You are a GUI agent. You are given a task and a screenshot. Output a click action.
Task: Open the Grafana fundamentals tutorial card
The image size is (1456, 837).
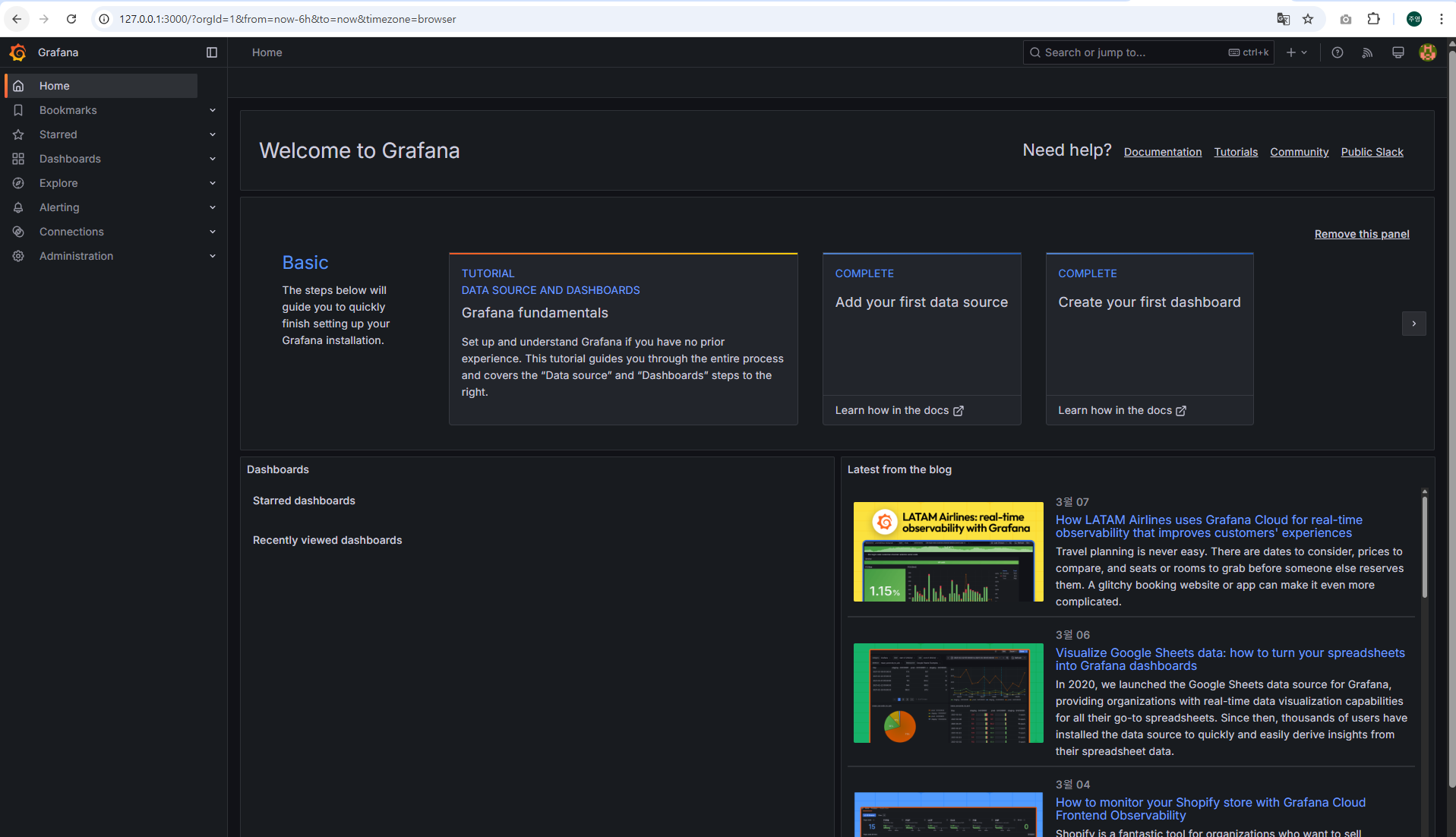pyautogui.click(x=623, y=339)
